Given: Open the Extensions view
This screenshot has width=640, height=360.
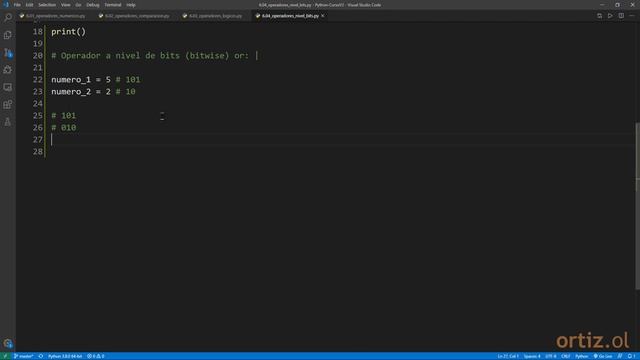Looking at the screenshot, I should pos(8,104).
